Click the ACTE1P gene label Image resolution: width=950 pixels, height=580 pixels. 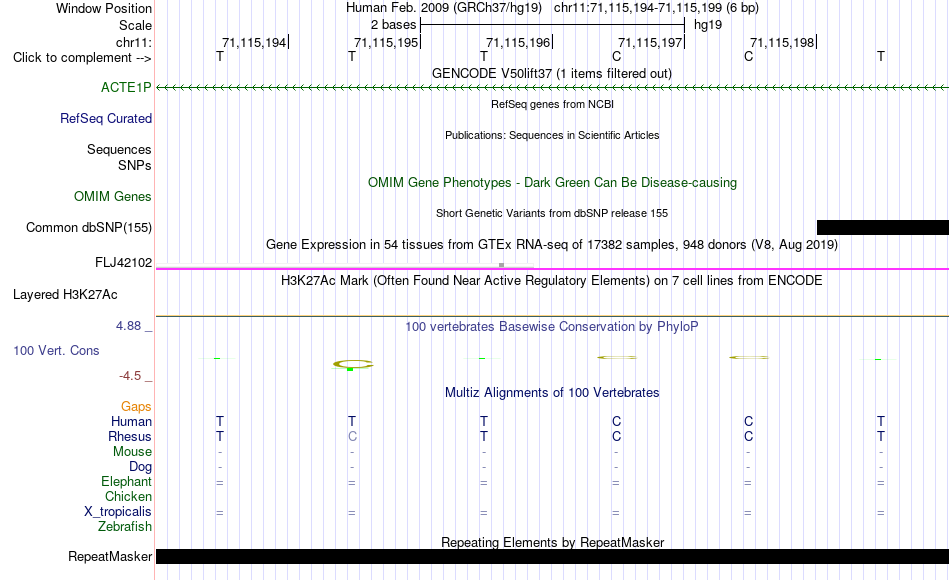[x=126, y=87]
